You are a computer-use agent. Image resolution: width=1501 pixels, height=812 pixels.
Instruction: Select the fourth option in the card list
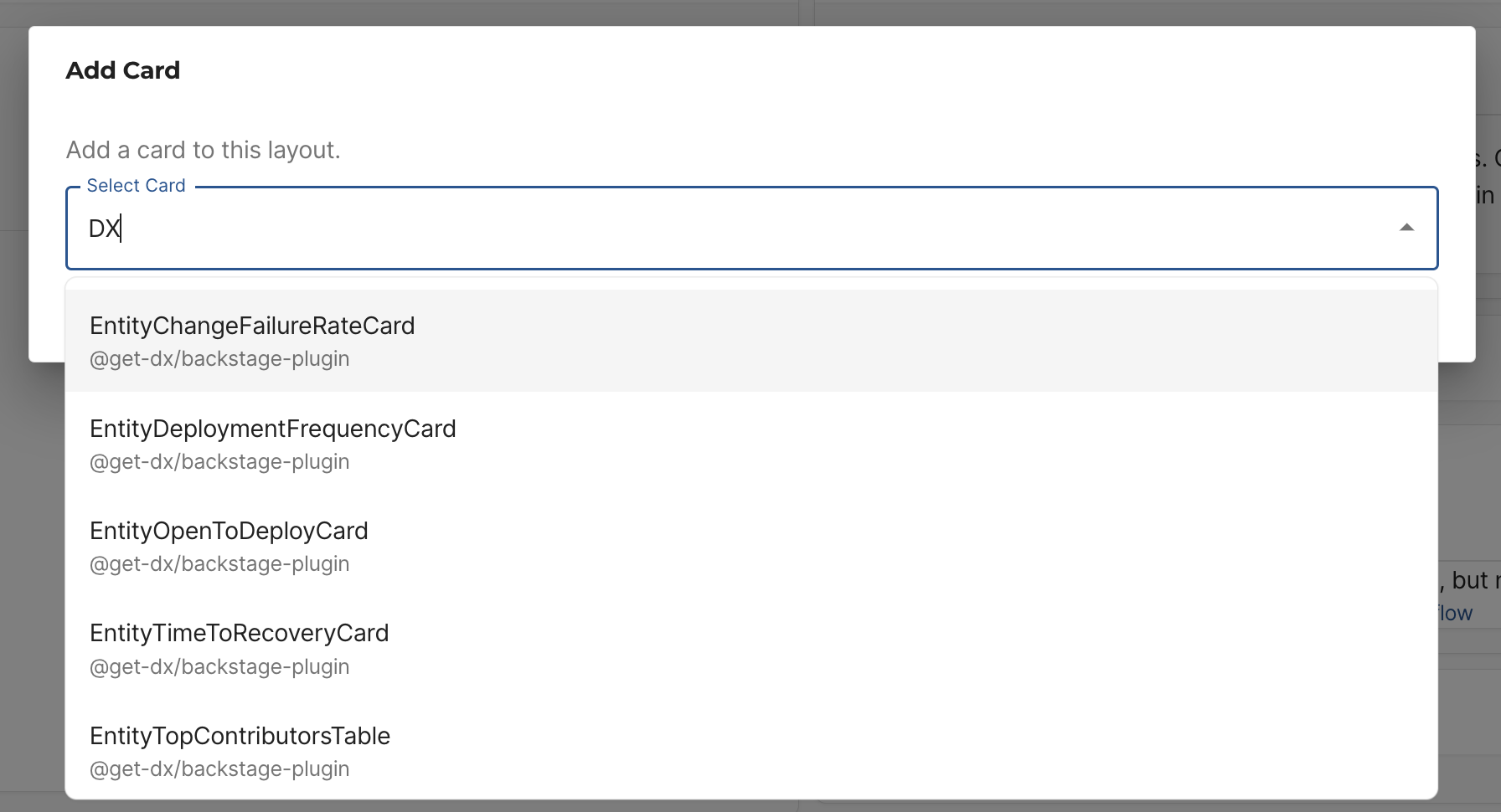coord(240,633)
